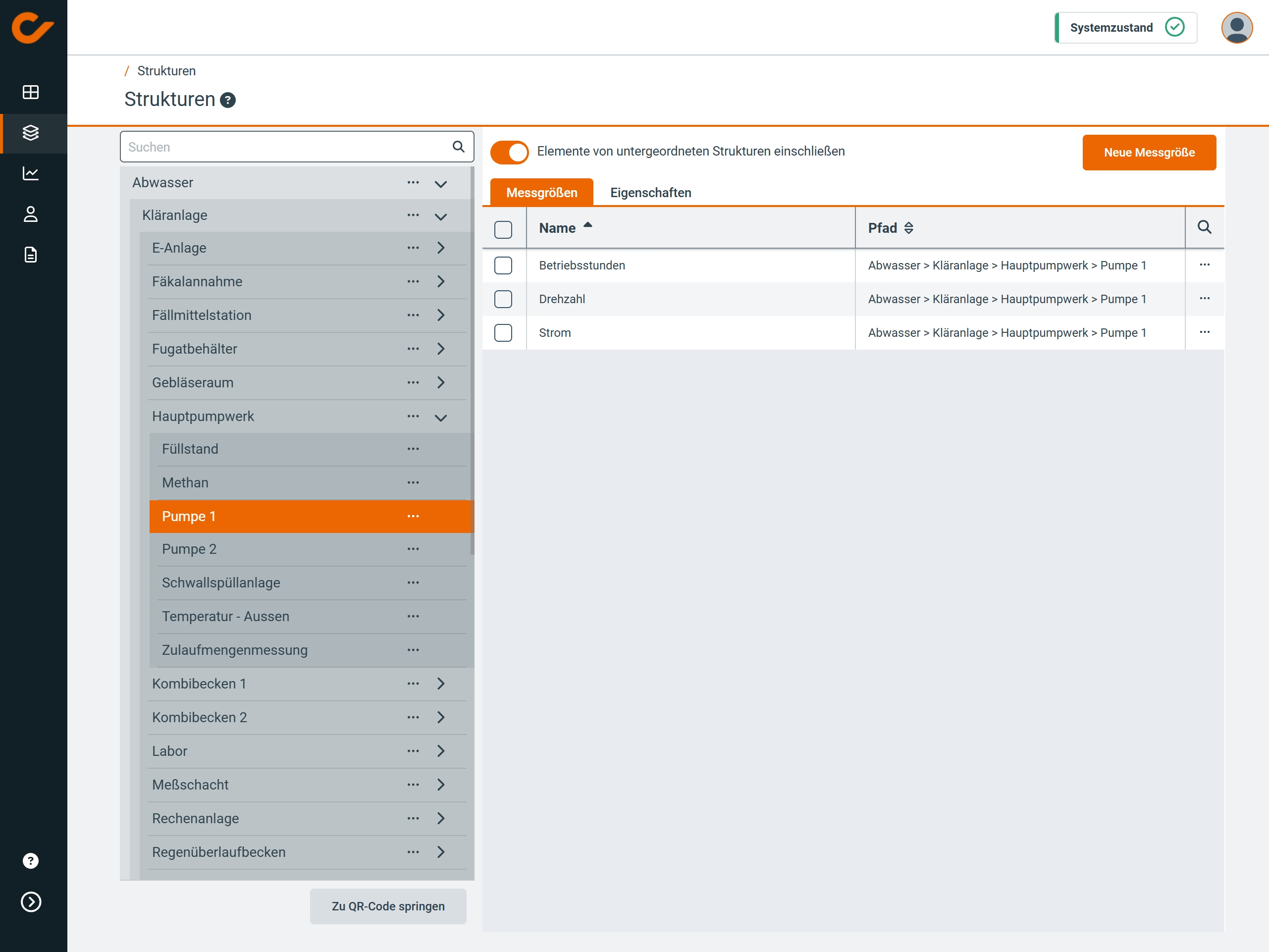Open the dashboard grid icon in sidebar
The height and width of the screenshot is (952, 1269).
coord(30,92)
